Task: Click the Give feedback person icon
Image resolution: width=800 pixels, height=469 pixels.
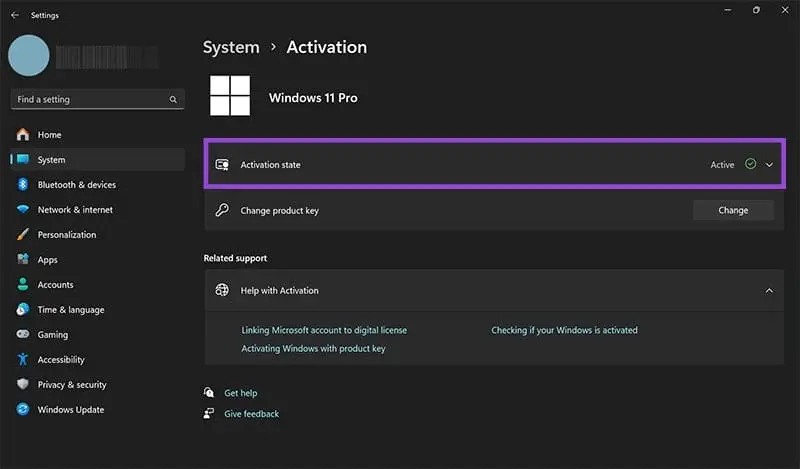Action: tap(209, 413)
